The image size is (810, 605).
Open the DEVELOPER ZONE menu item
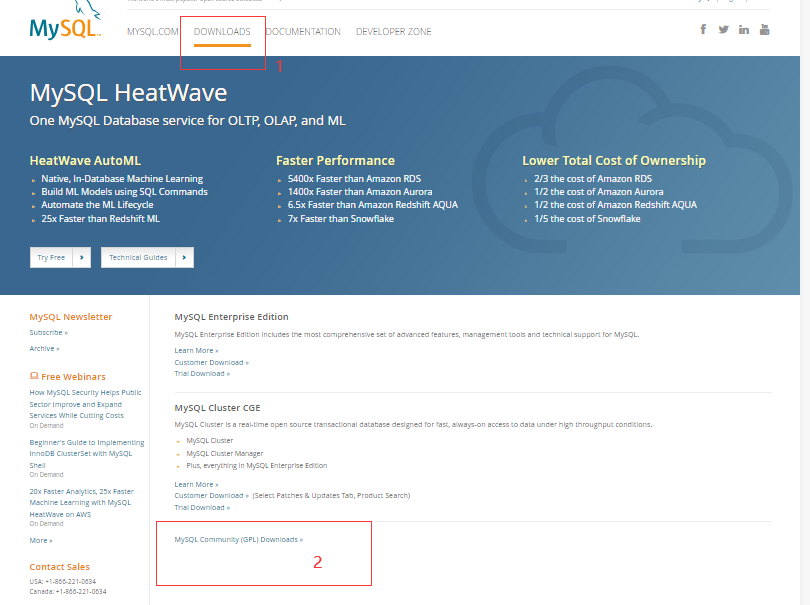[x=394, y=32]
